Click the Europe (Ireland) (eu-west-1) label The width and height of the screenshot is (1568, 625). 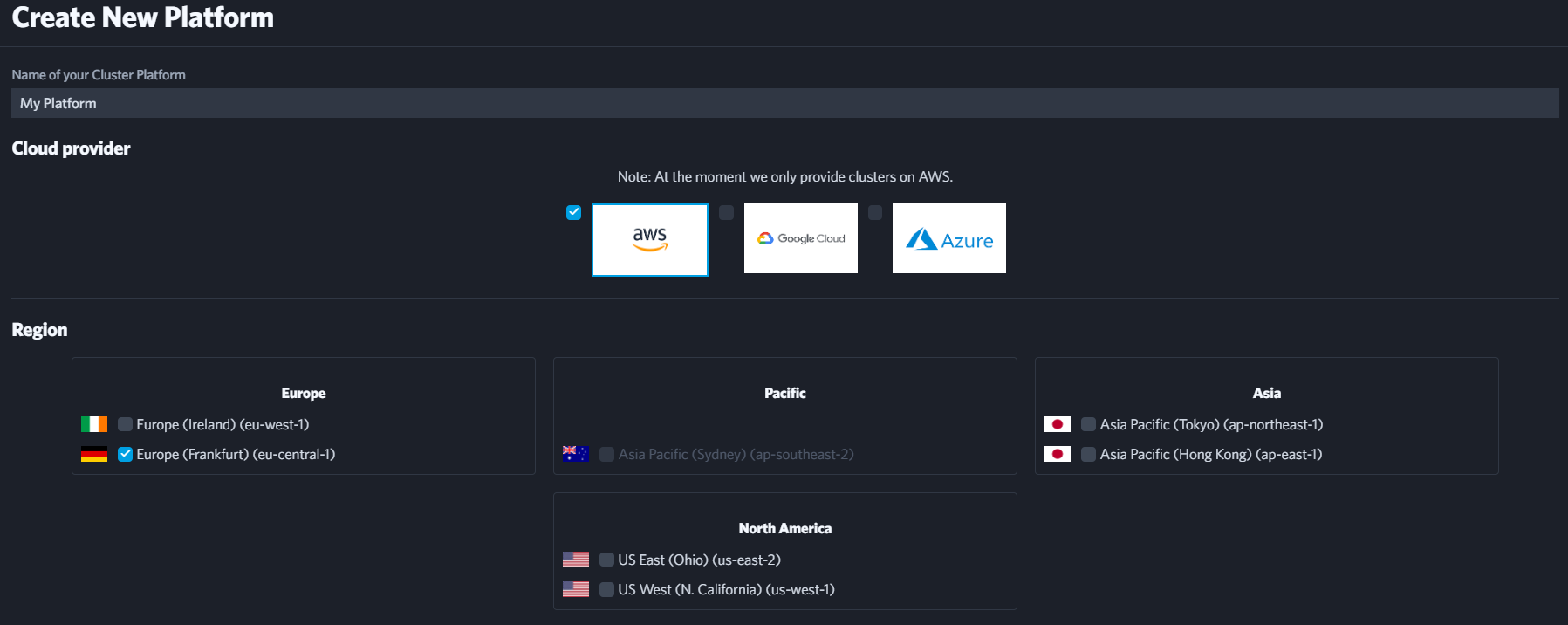tap(223, 424)
